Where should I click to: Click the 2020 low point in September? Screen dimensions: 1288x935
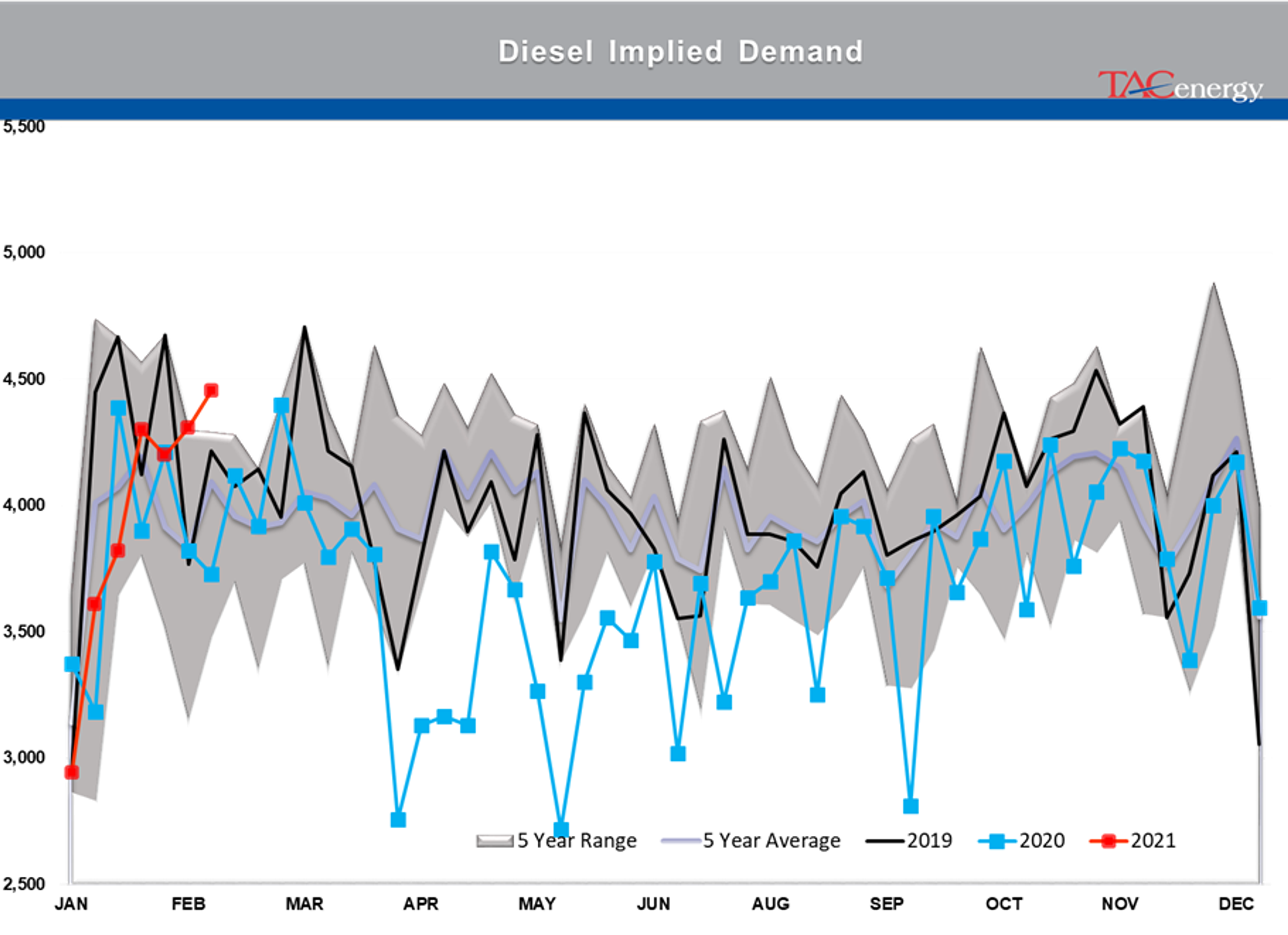tap(910, 806)
